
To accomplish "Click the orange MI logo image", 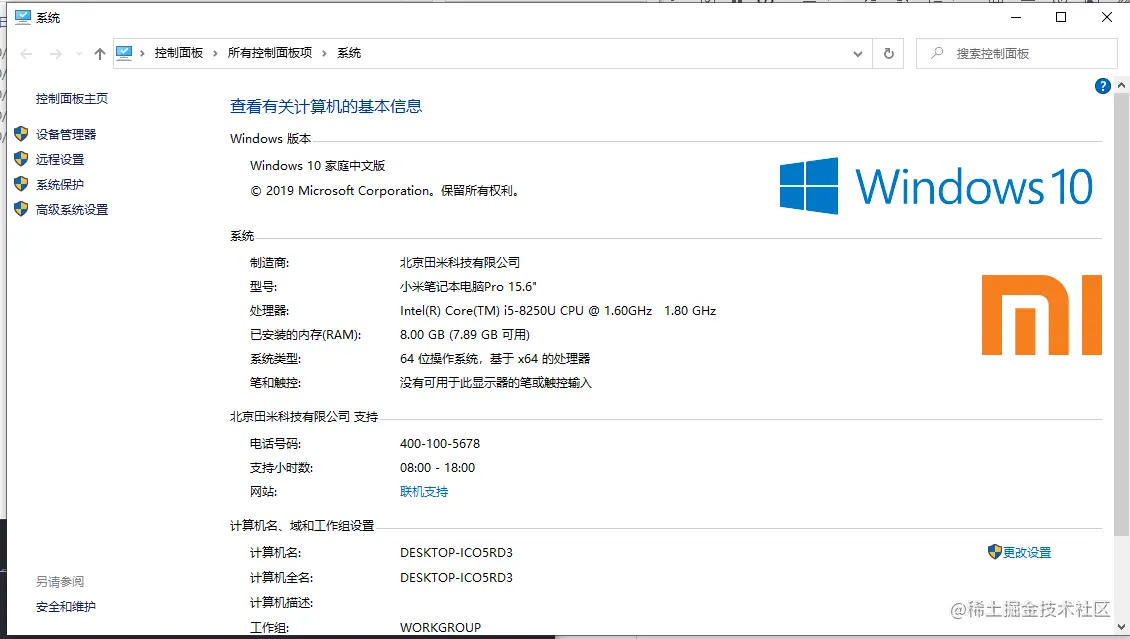I will pyautogui.click(x=1041, y=315).
